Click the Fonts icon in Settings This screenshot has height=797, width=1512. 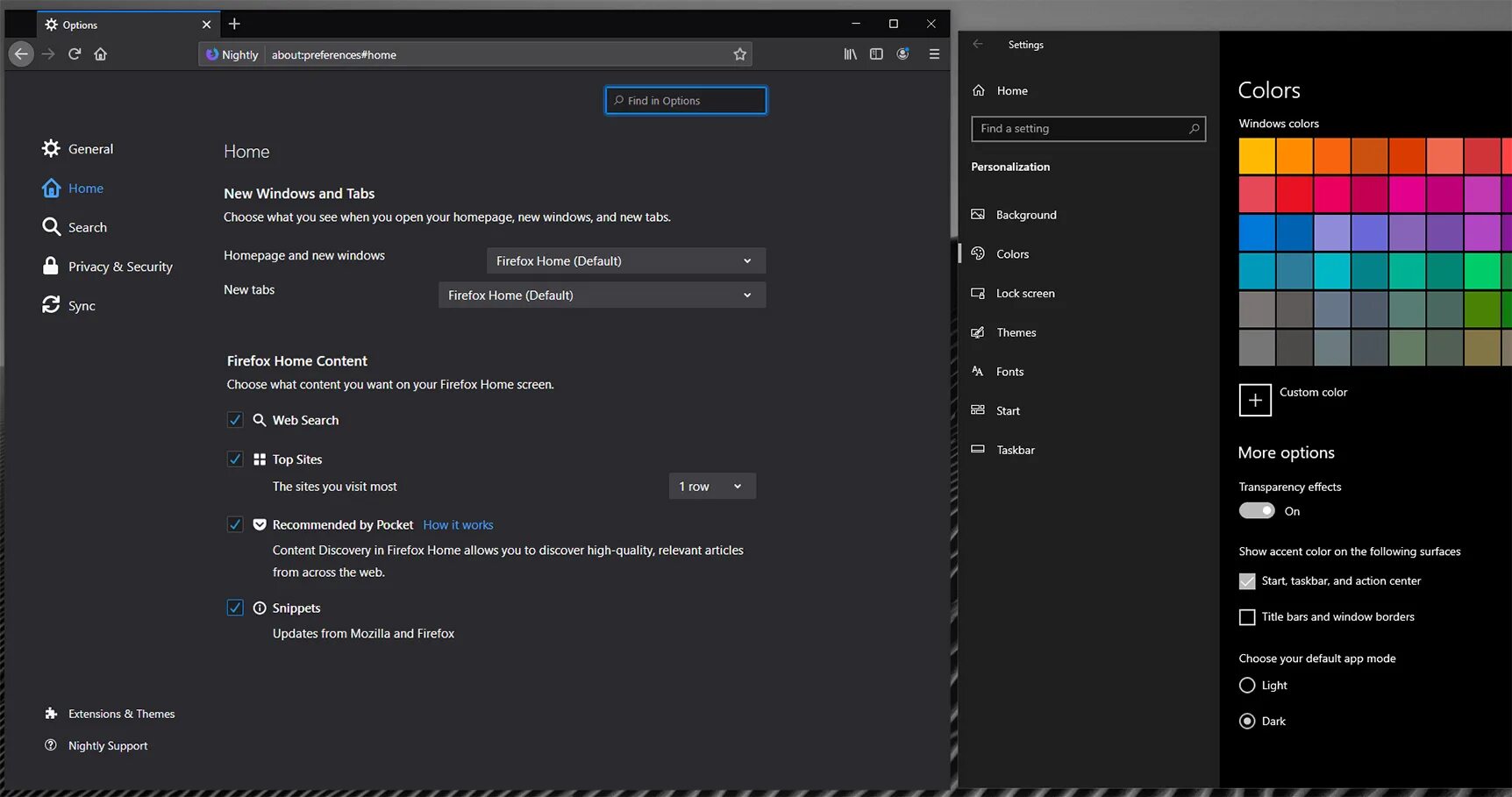click(x=978, y=371)
